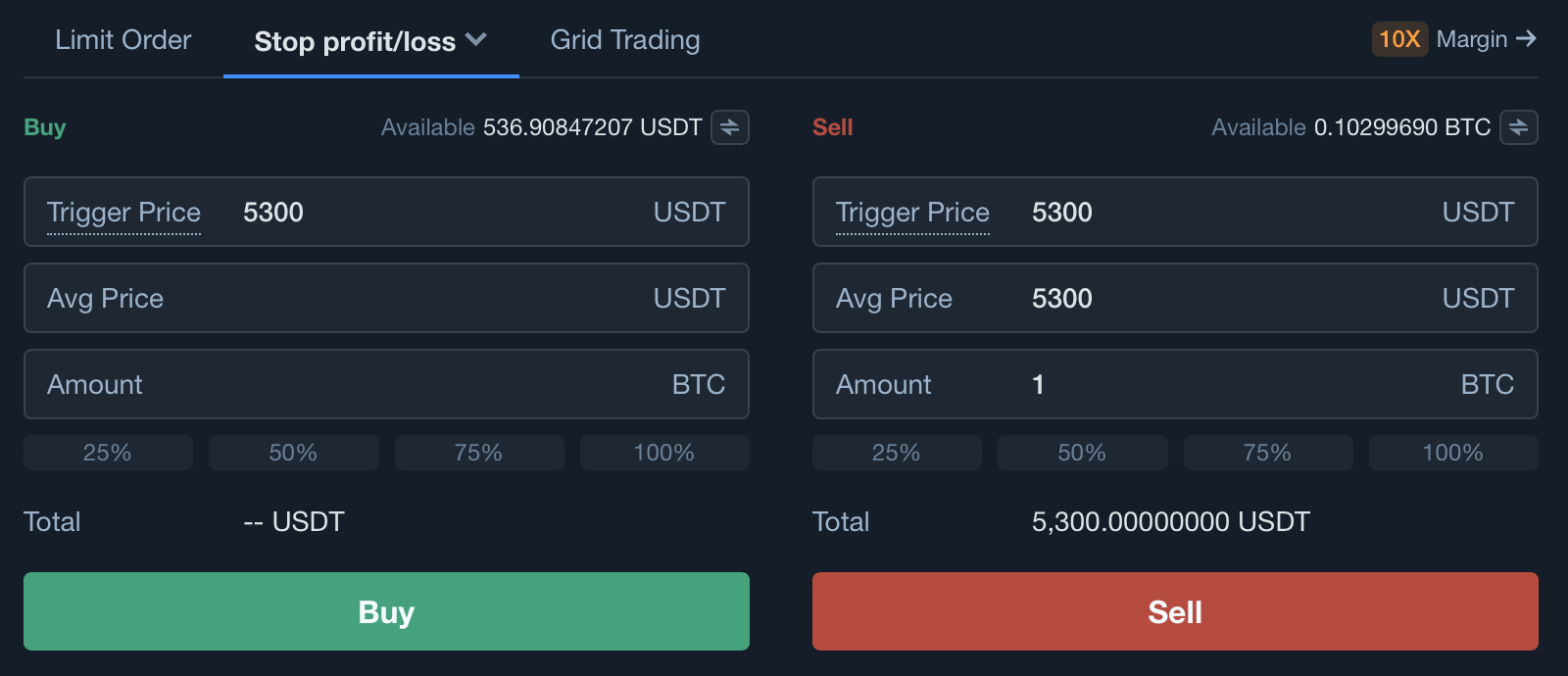1568x676 pixels.
Task: Choose 100% of the Sell amount
Action: tap(1452, 453)
